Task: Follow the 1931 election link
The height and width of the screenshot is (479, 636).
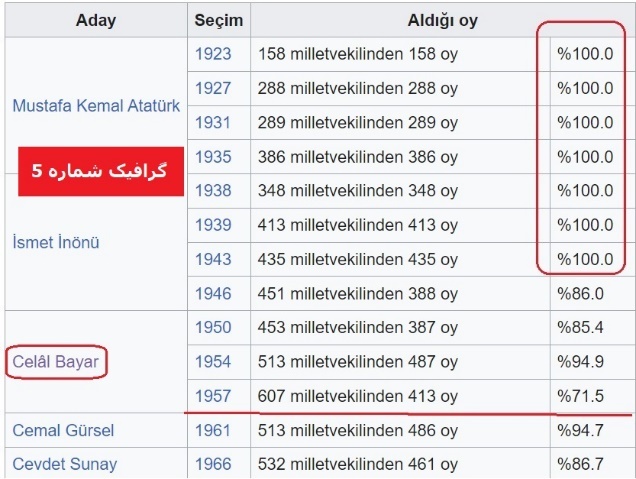Action: pos(213,122)
